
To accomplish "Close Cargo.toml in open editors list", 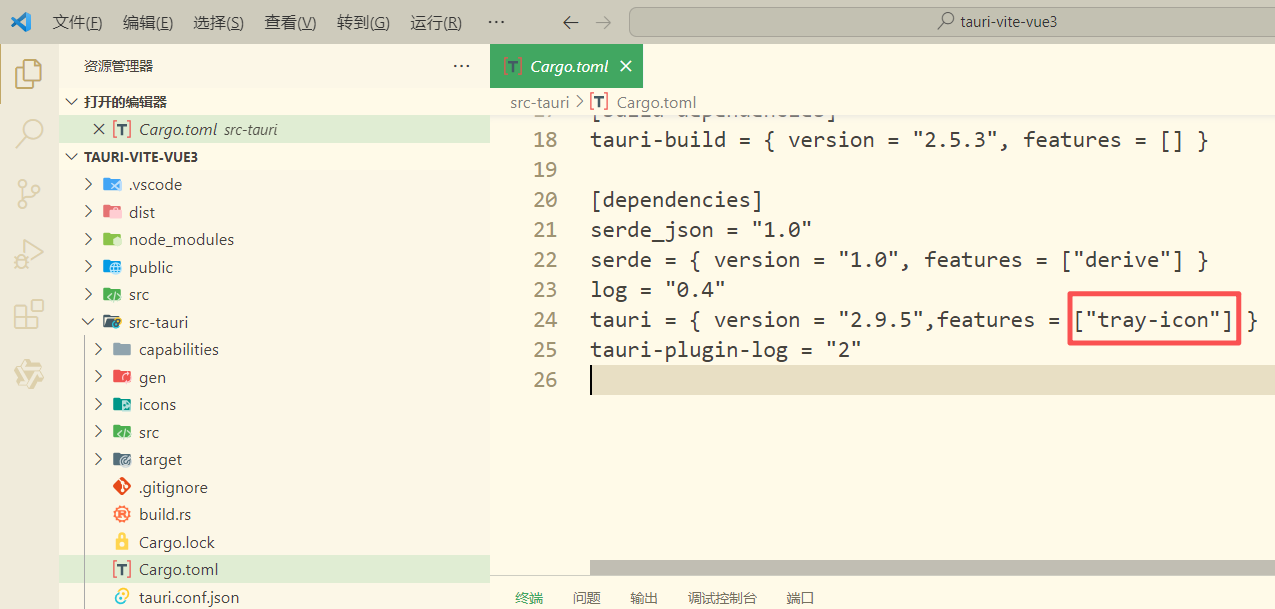I will [98, 129].
